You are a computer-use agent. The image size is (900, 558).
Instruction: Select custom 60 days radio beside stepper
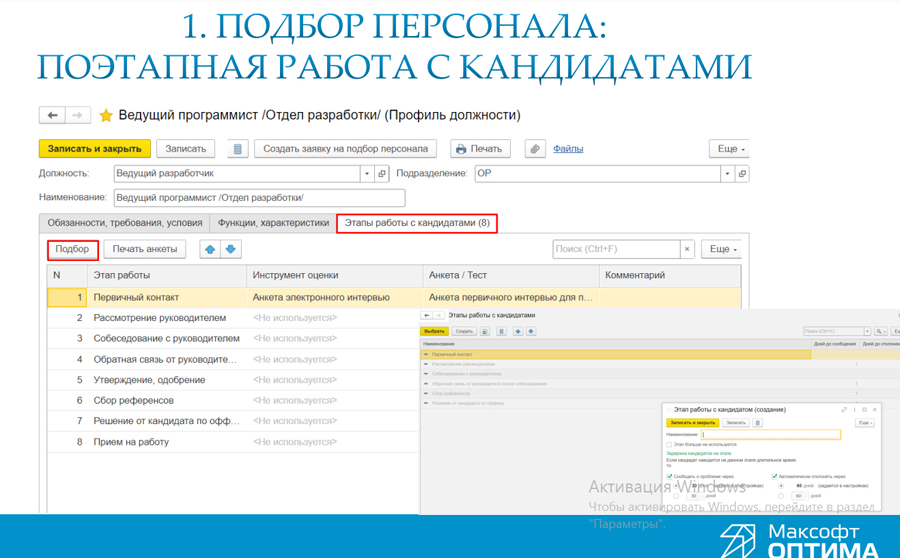point(781,496)
